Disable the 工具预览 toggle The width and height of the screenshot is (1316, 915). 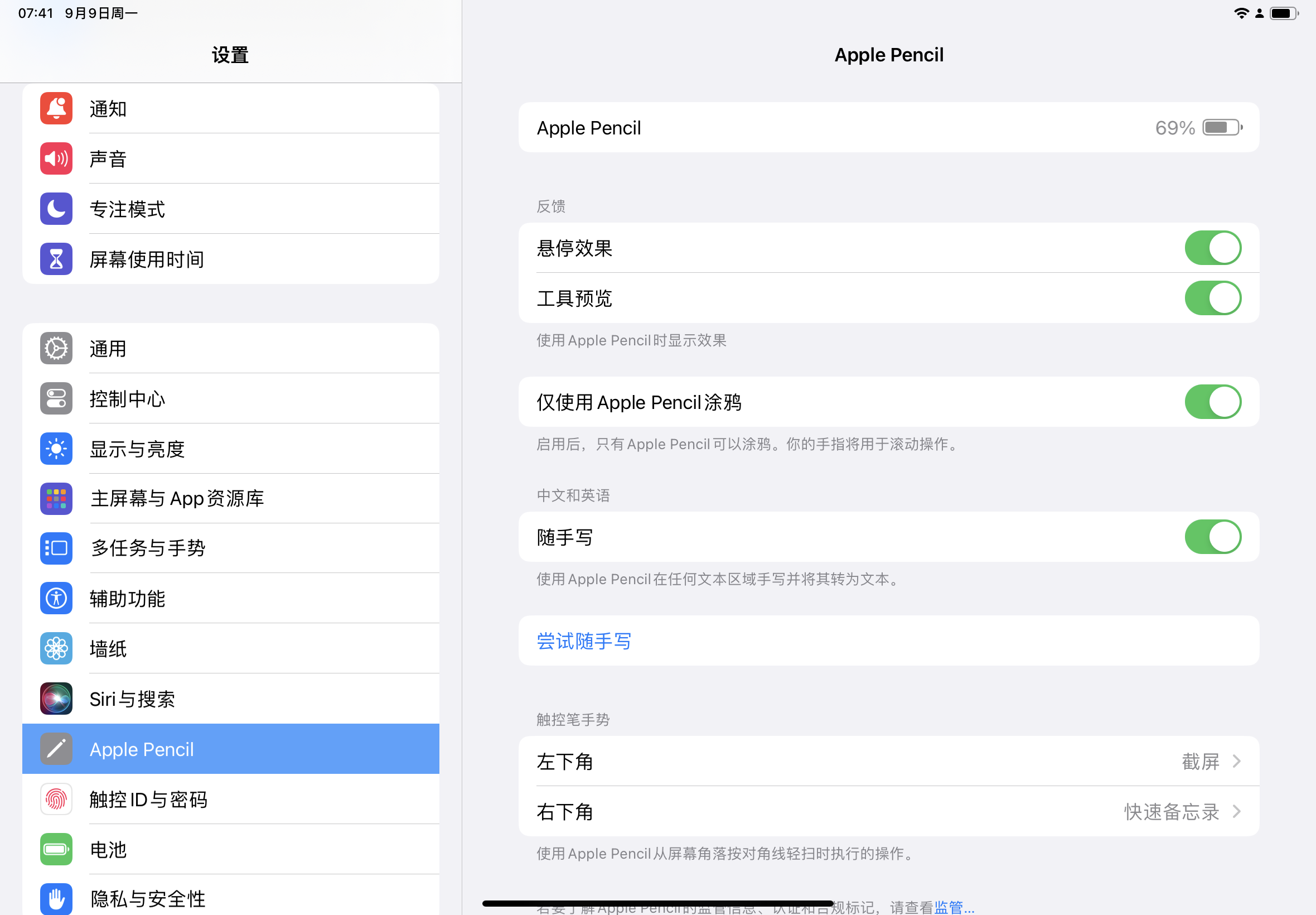click(x=1212, y=298)
